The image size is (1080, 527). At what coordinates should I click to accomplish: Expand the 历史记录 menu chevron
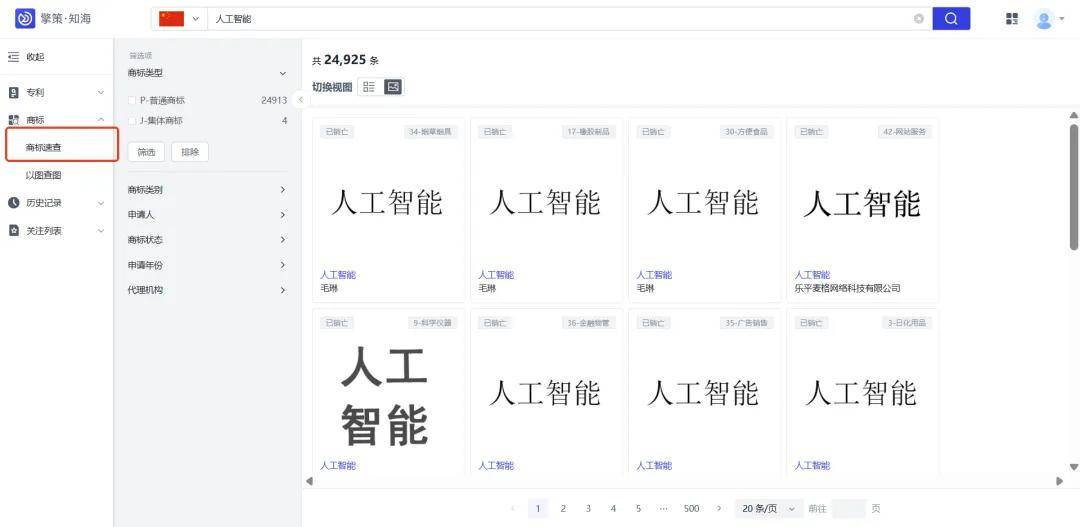coord(101,203)
